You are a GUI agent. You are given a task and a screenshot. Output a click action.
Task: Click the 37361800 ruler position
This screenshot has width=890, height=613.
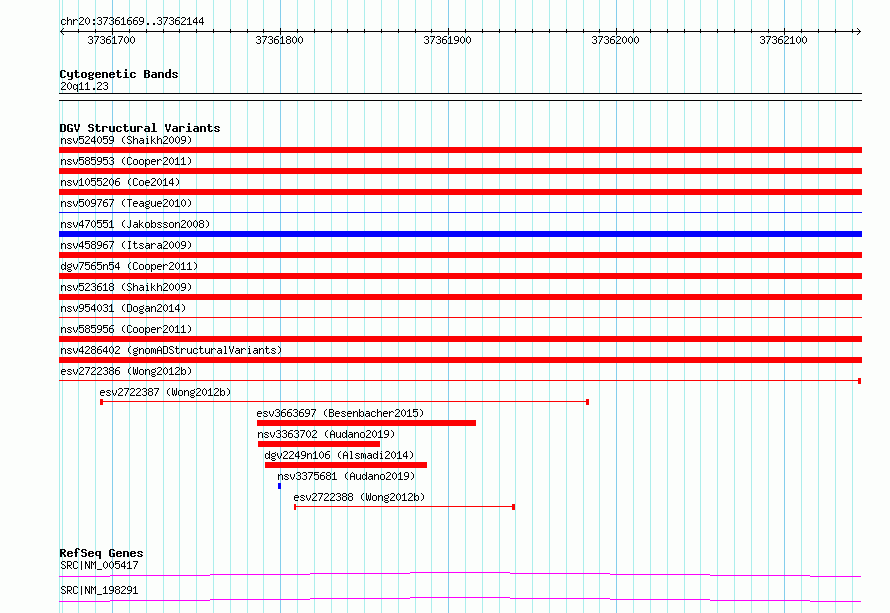(279, 40)
